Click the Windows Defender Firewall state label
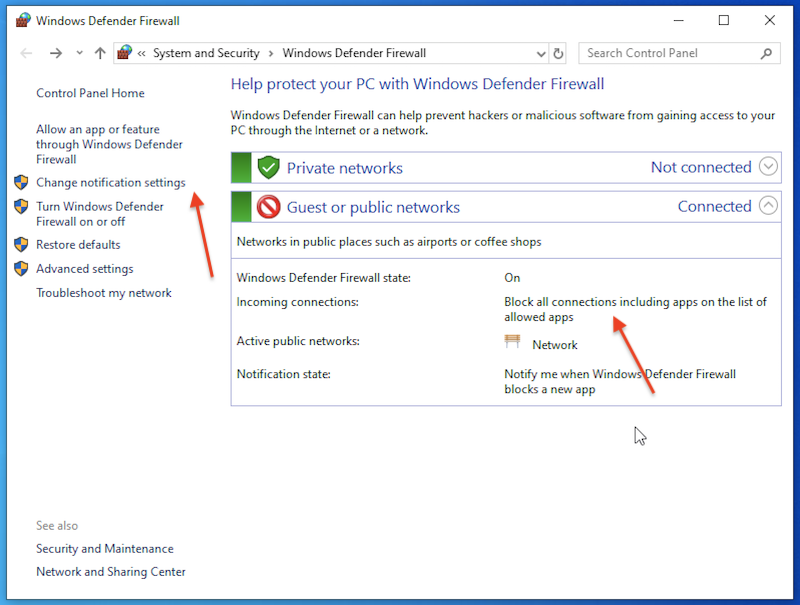This screenshot has width=800, height=605. (x=323, y=278)
